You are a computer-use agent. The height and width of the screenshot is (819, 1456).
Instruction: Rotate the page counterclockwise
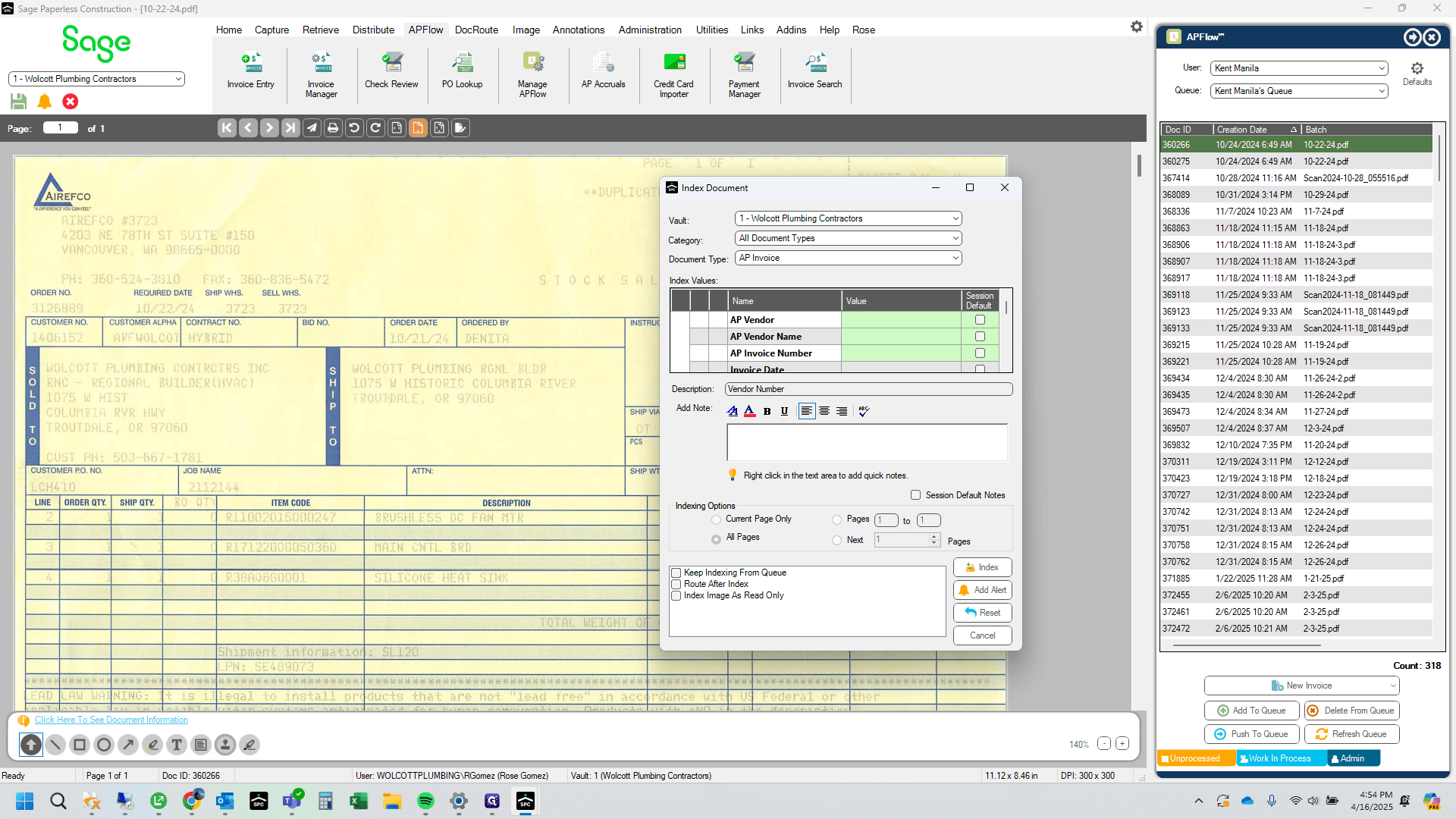click(x=354, y=128)
